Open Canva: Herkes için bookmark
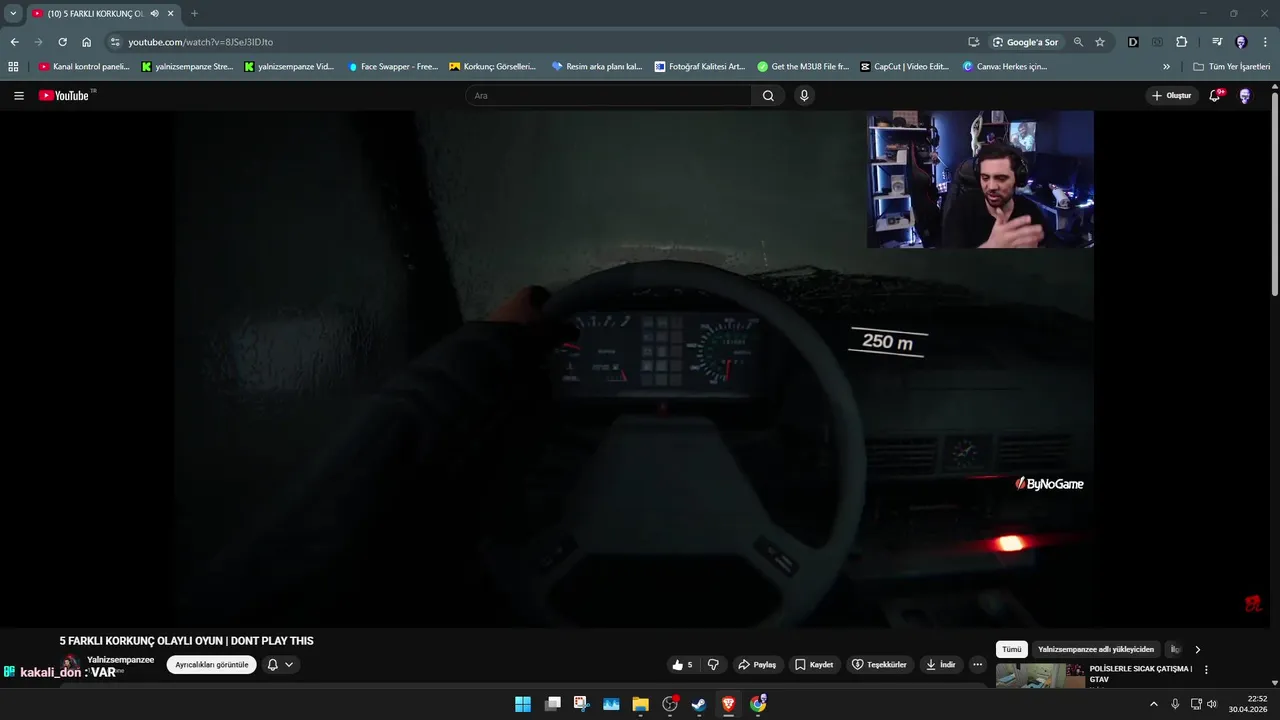The width and height of the screenshot is (1280, 720). tap(1005, 67)
